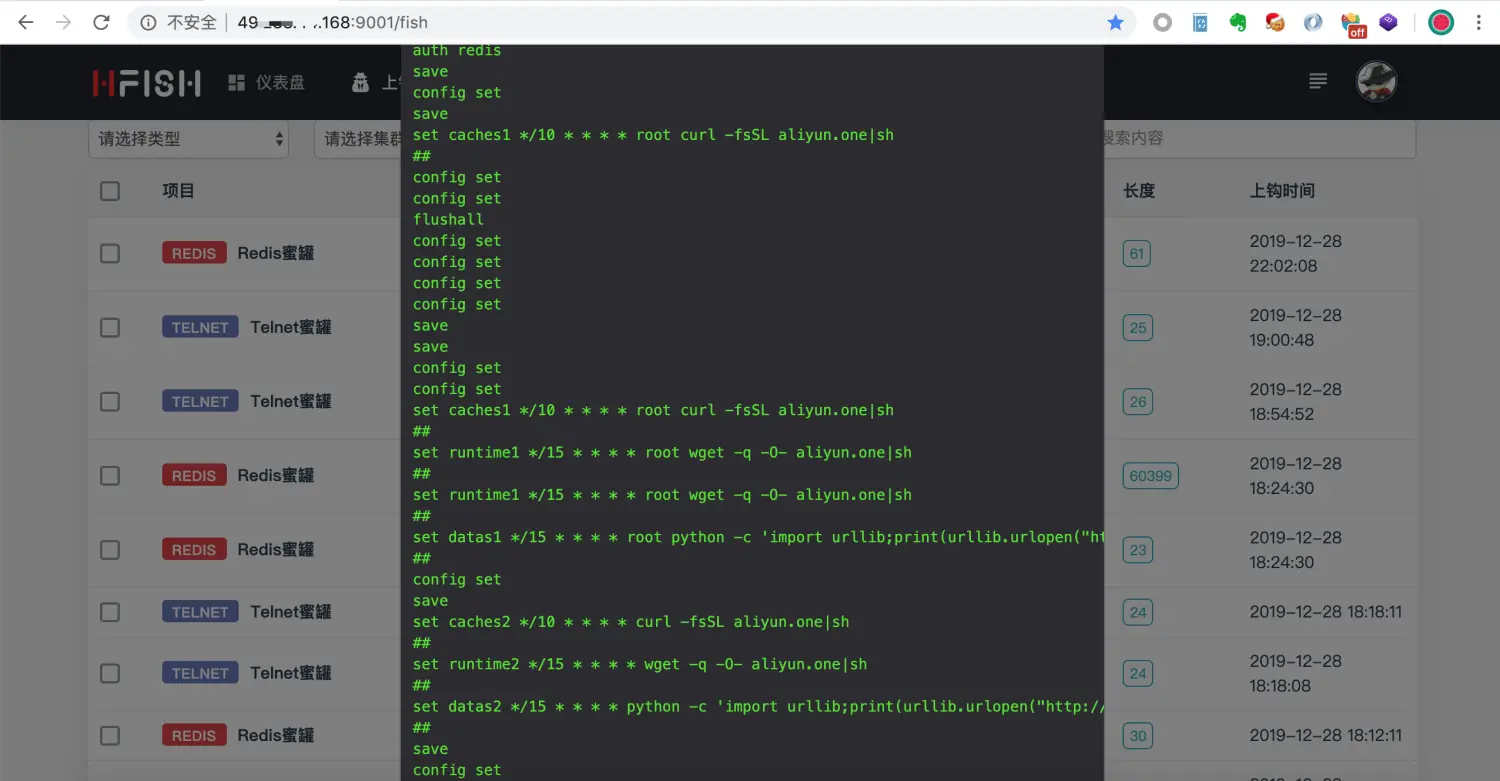Open Chrome three-dot menu
1500x781 pixels.
1479,22
